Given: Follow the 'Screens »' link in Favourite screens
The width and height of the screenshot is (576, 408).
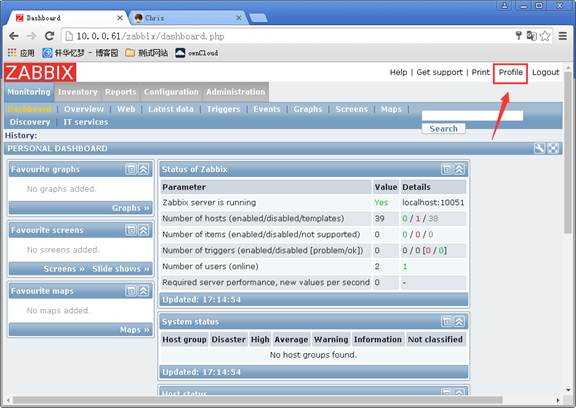Looking at the screenshot, I should 64,269.
